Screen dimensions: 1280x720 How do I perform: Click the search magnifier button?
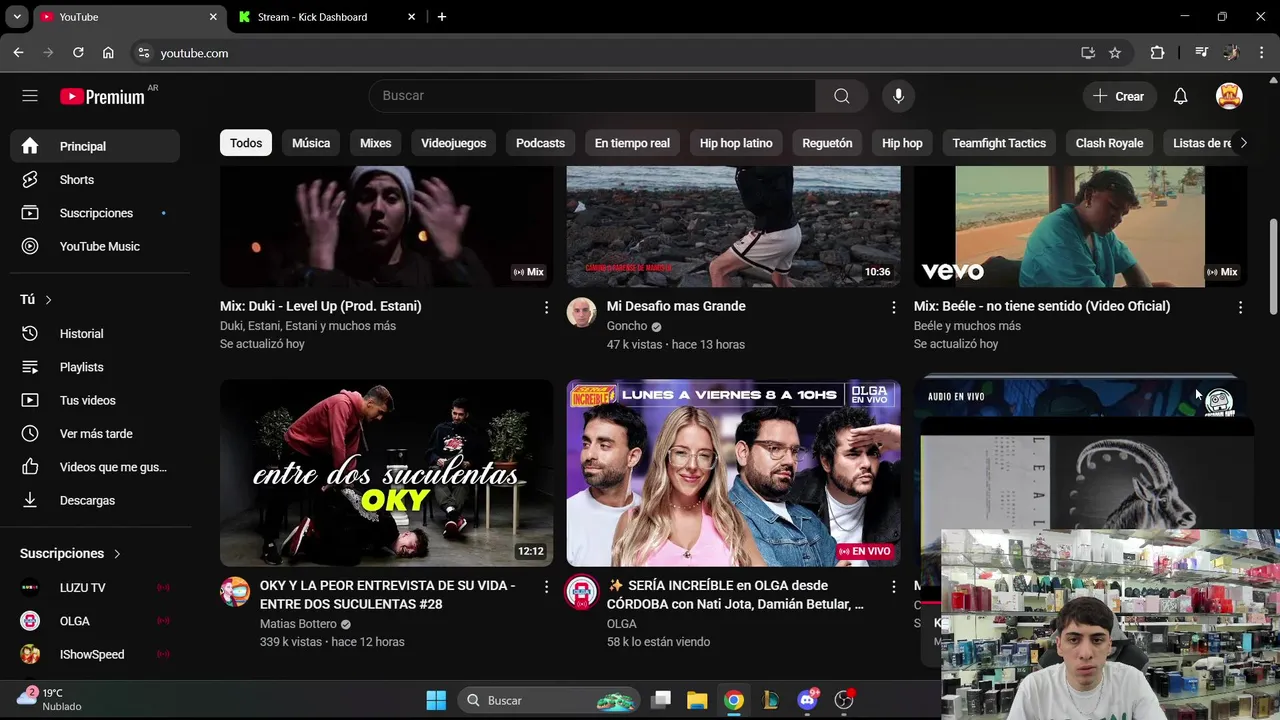pos(842,96)
